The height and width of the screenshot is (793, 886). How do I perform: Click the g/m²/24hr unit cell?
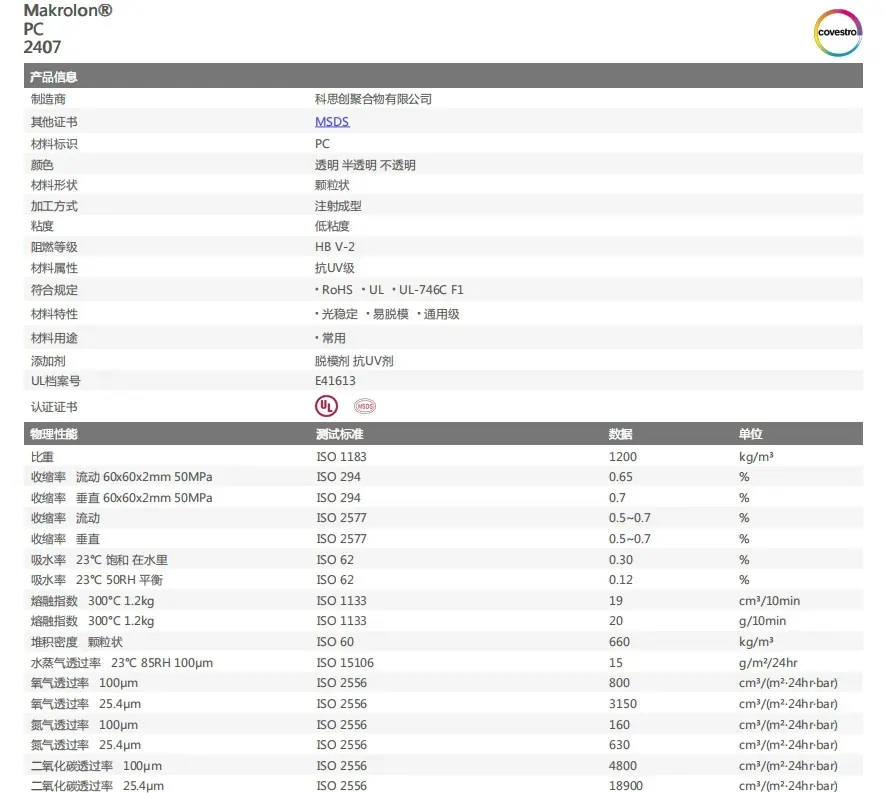point(768,662)
